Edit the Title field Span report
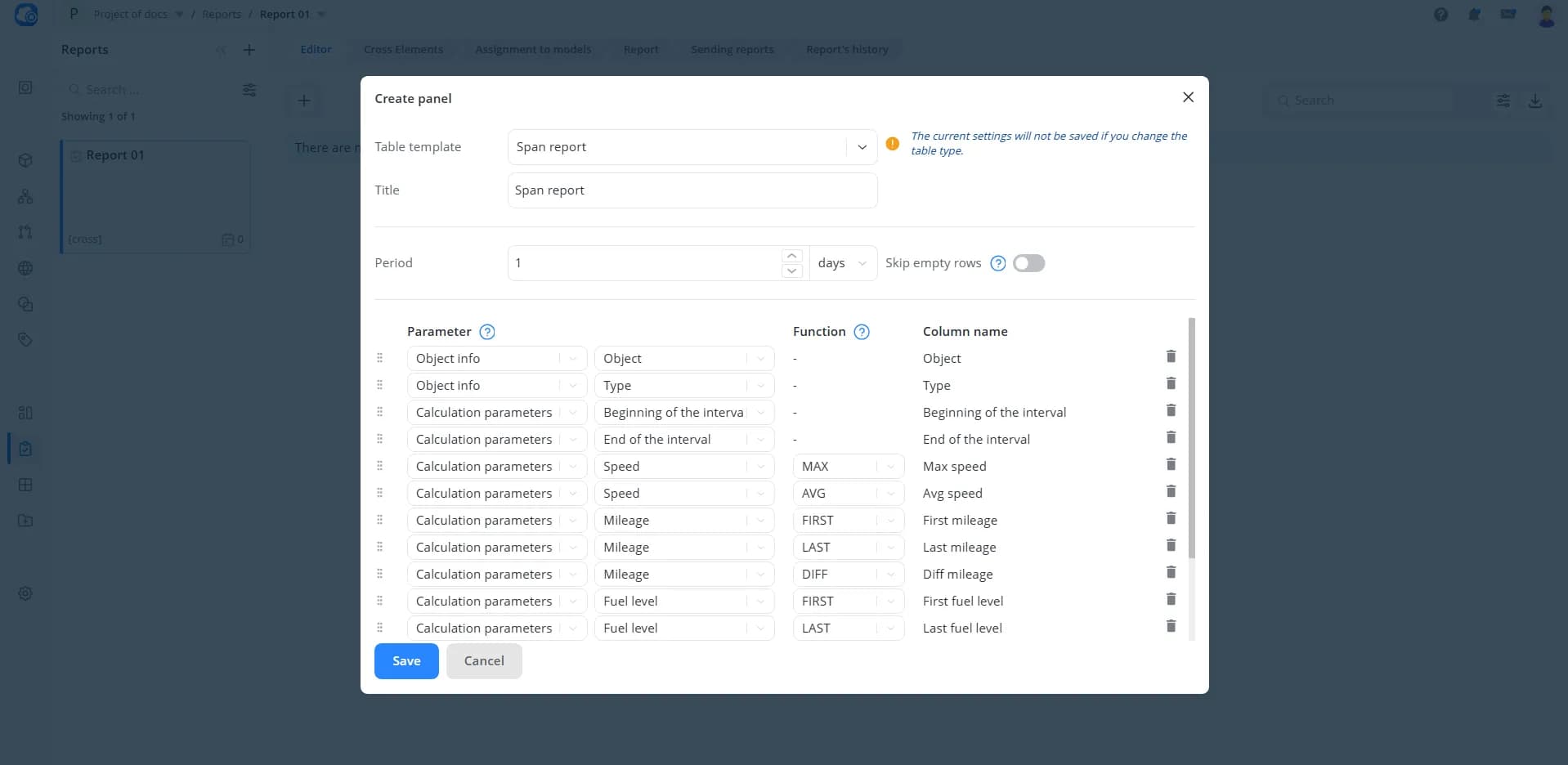 click(692, 190)
